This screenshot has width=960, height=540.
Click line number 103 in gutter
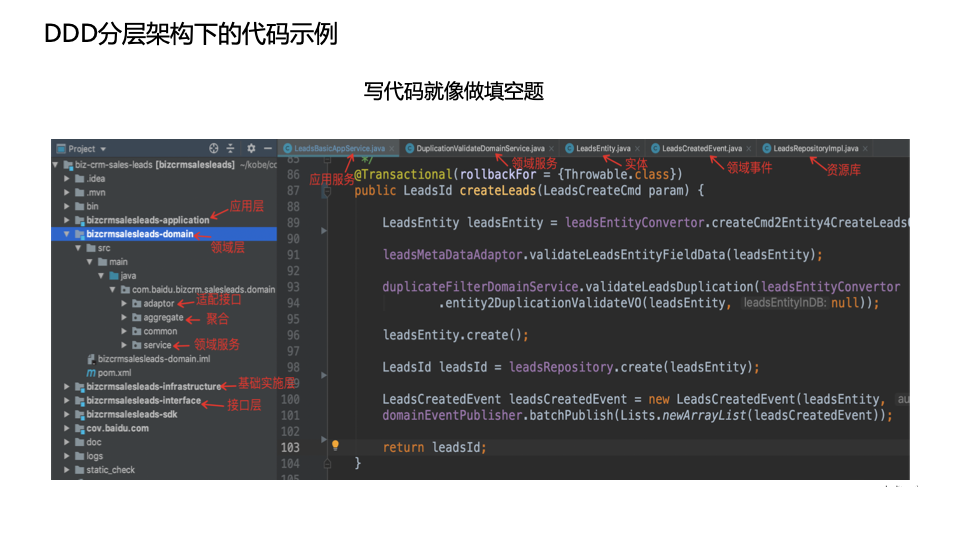290,447
